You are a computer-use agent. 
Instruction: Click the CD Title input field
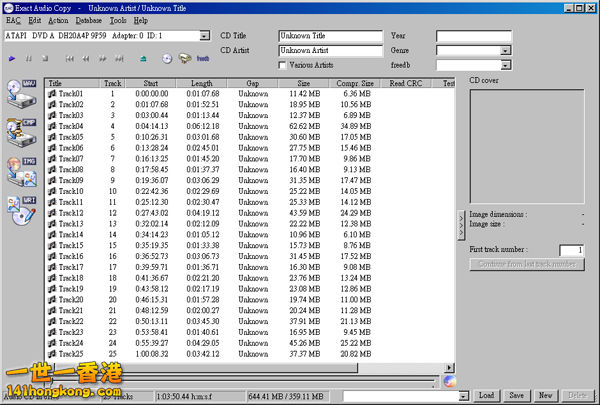330,35
